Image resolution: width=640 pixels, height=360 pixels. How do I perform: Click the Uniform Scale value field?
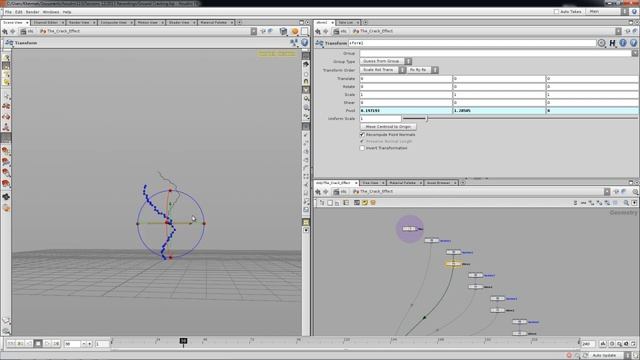[380, 118]
